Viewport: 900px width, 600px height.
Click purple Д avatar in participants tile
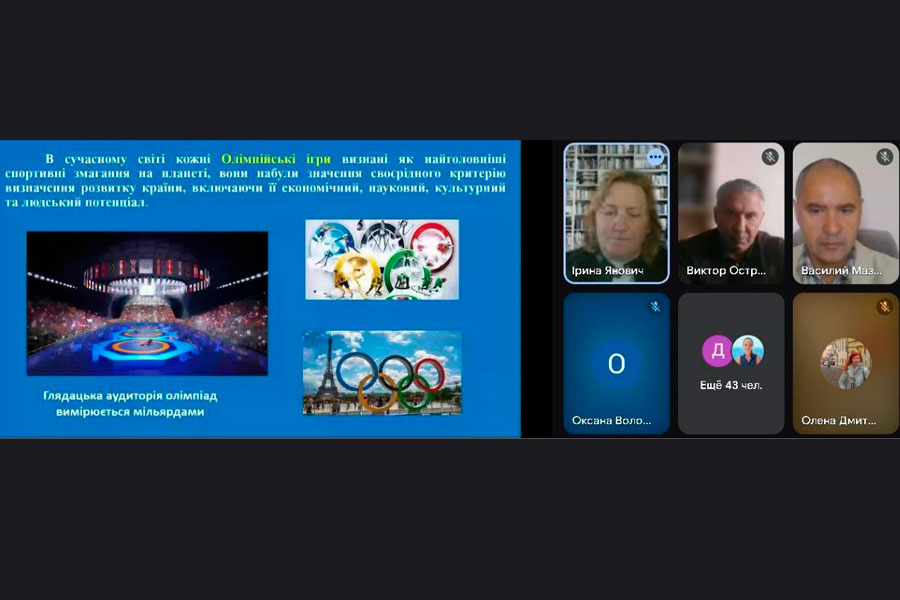[717, 350]
